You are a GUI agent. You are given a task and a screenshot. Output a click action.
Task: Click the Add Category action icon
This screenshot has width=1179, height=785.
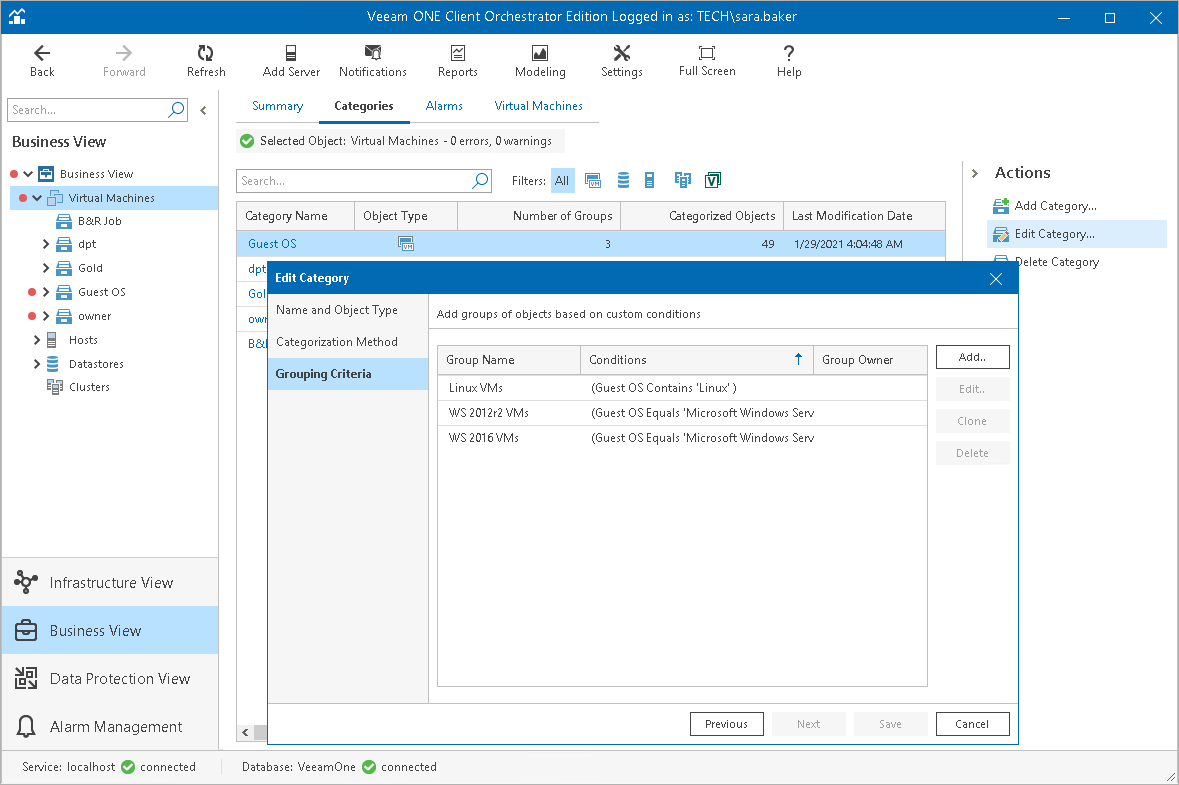click(1001, 206)
